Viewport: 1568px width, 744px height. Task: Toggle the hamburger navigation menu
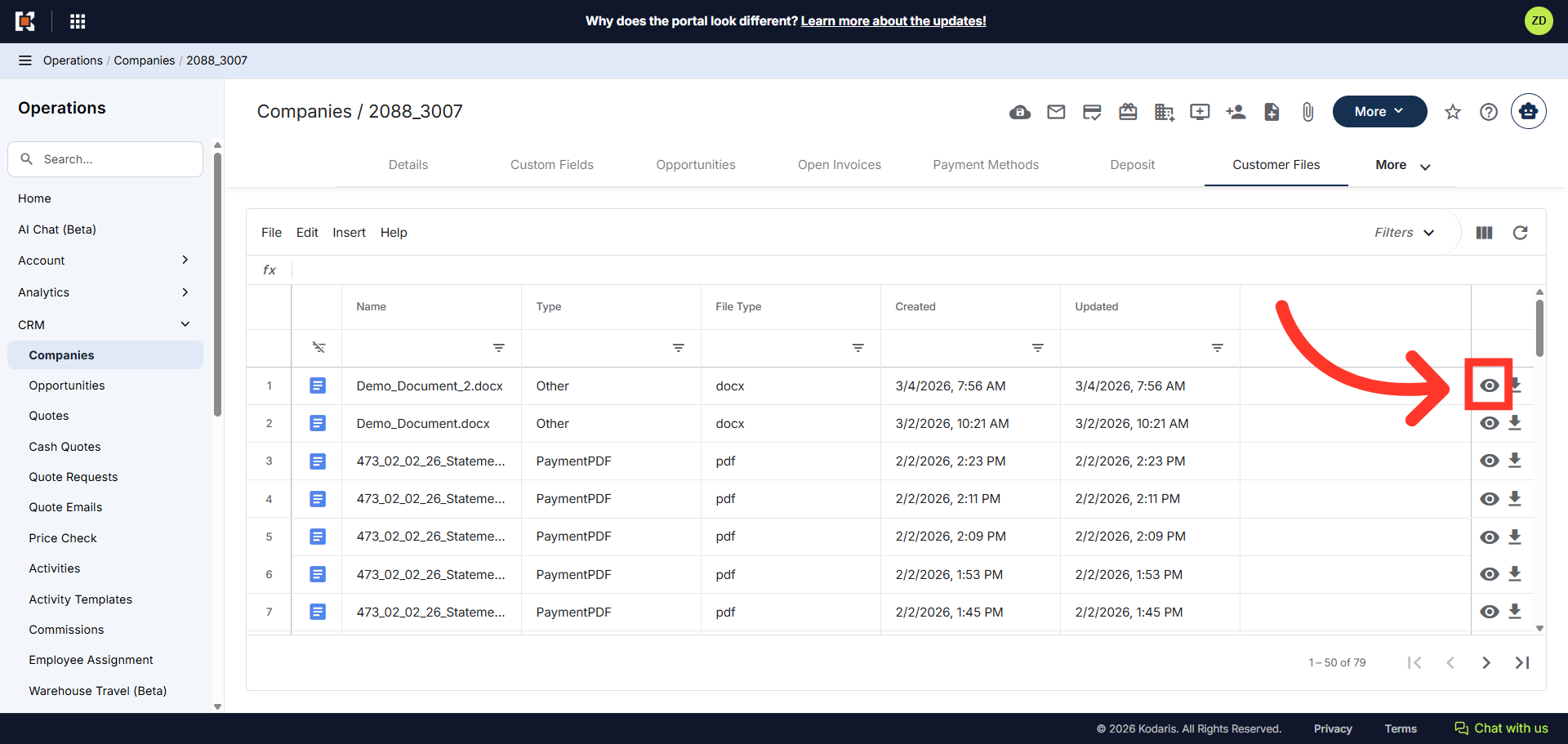[25, 60]
